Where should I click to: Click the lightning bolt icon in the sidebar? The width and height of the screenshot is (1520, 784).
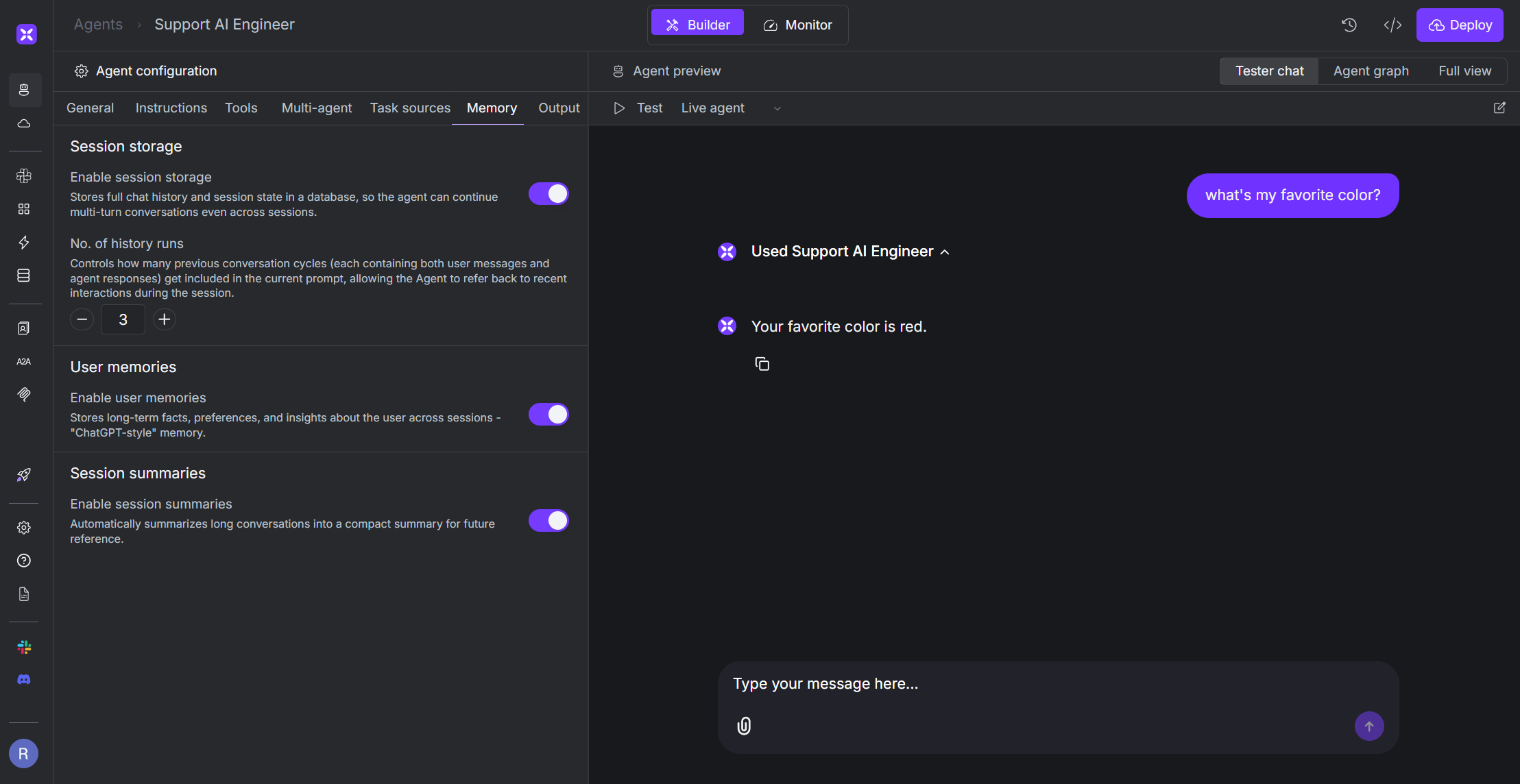point(23,242)
